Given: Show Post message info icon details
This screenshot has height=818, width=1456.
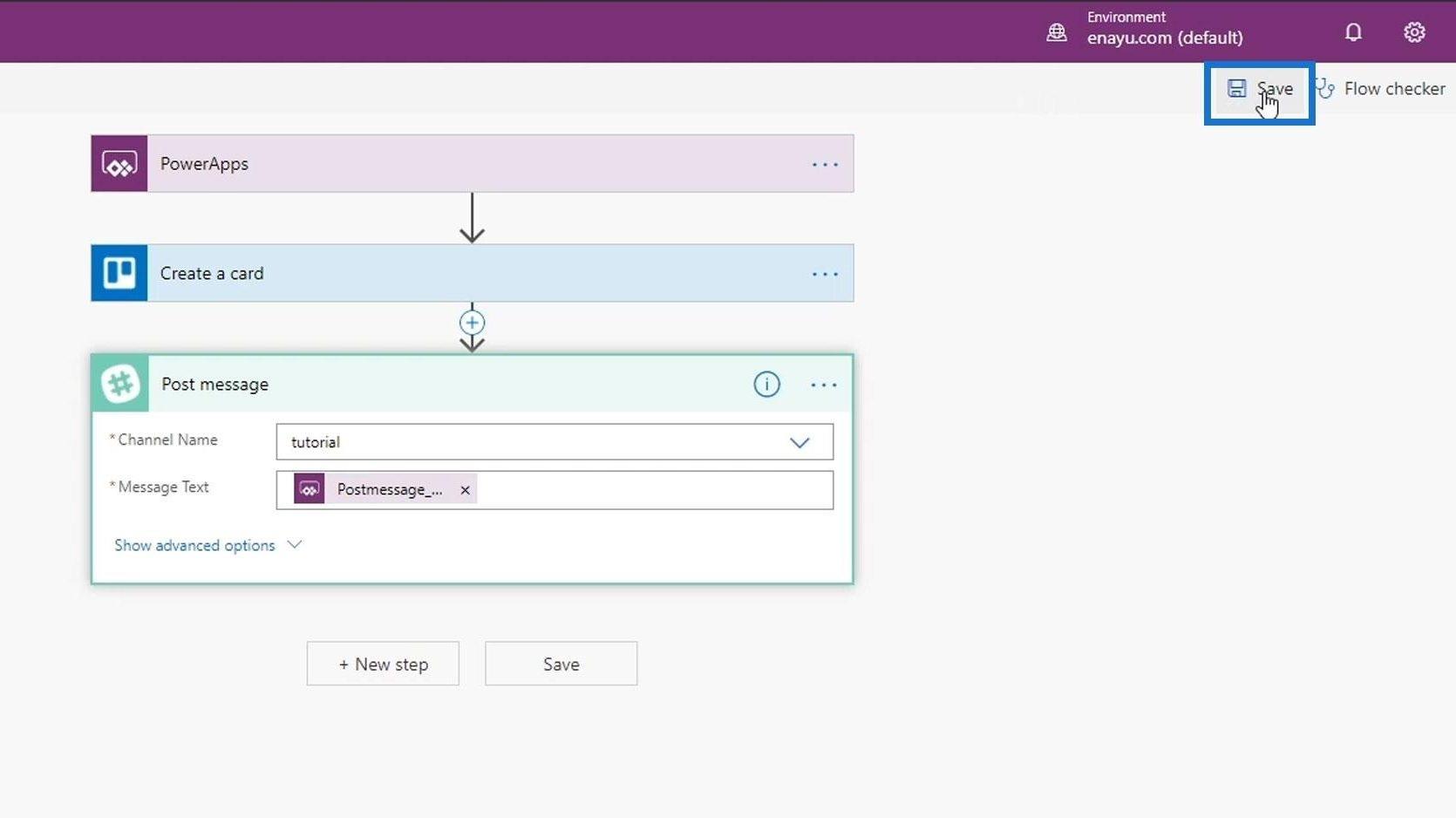Looking at the screenshot, I should click(x=766, y=384).
